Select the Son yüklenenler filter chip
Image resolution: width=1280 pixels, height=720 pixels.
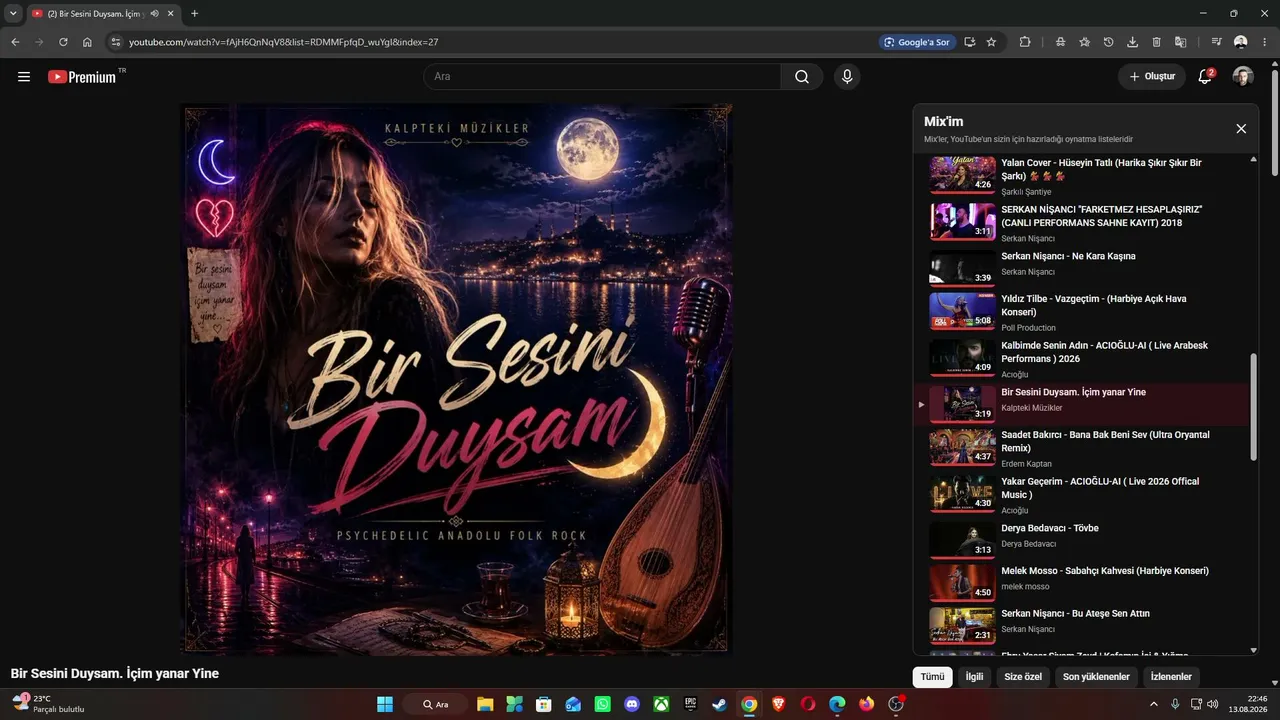point(1096,677)
